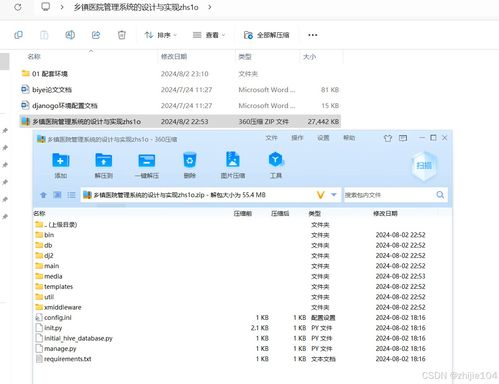The width and height of the screenshot is (499, 384).
Task: Click the 乡镇医院管理系统的设计与实现zhs1o breadcrumb
Action: (x=136, y=7)
